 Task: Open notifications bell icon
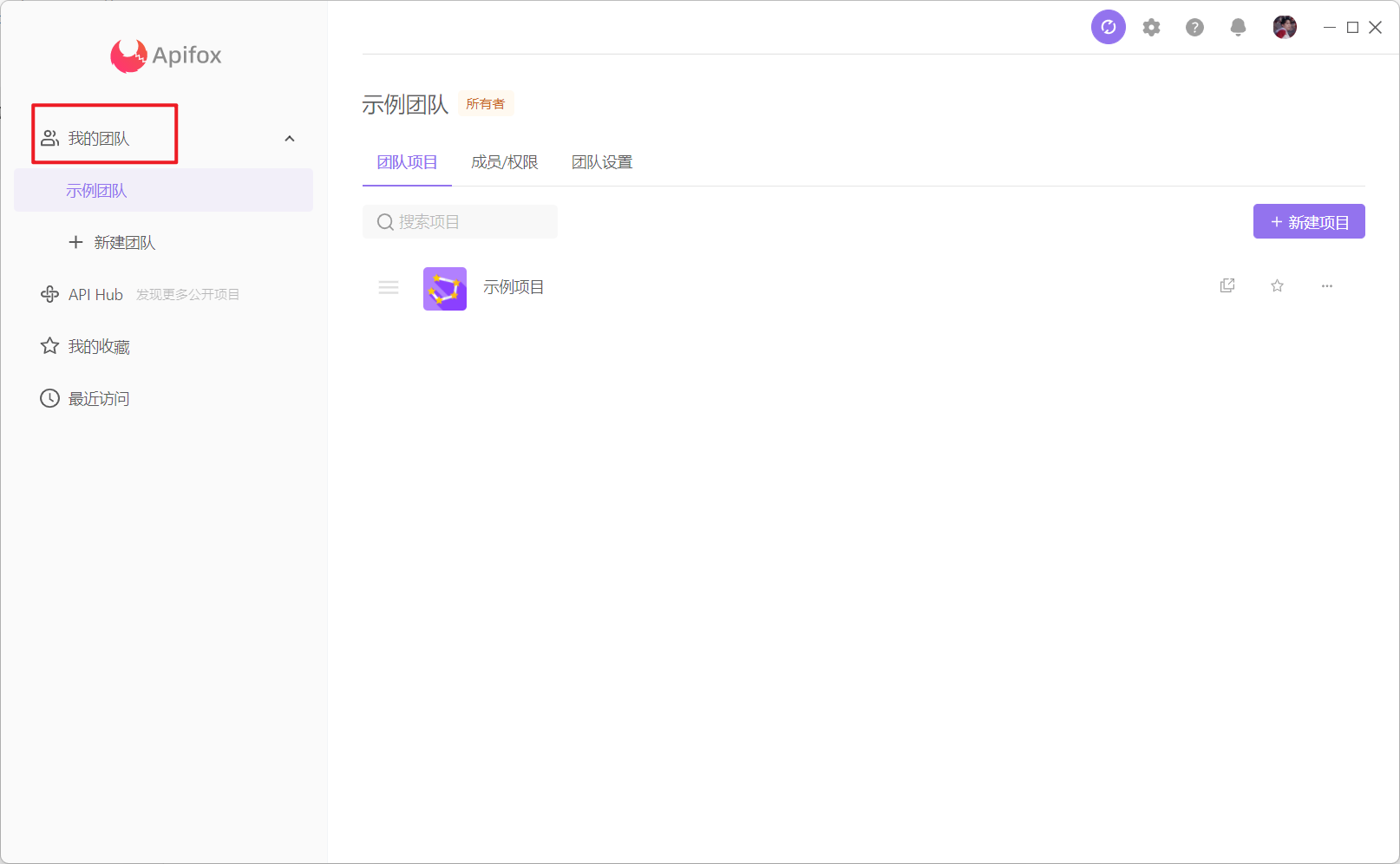click(1238, 28)
